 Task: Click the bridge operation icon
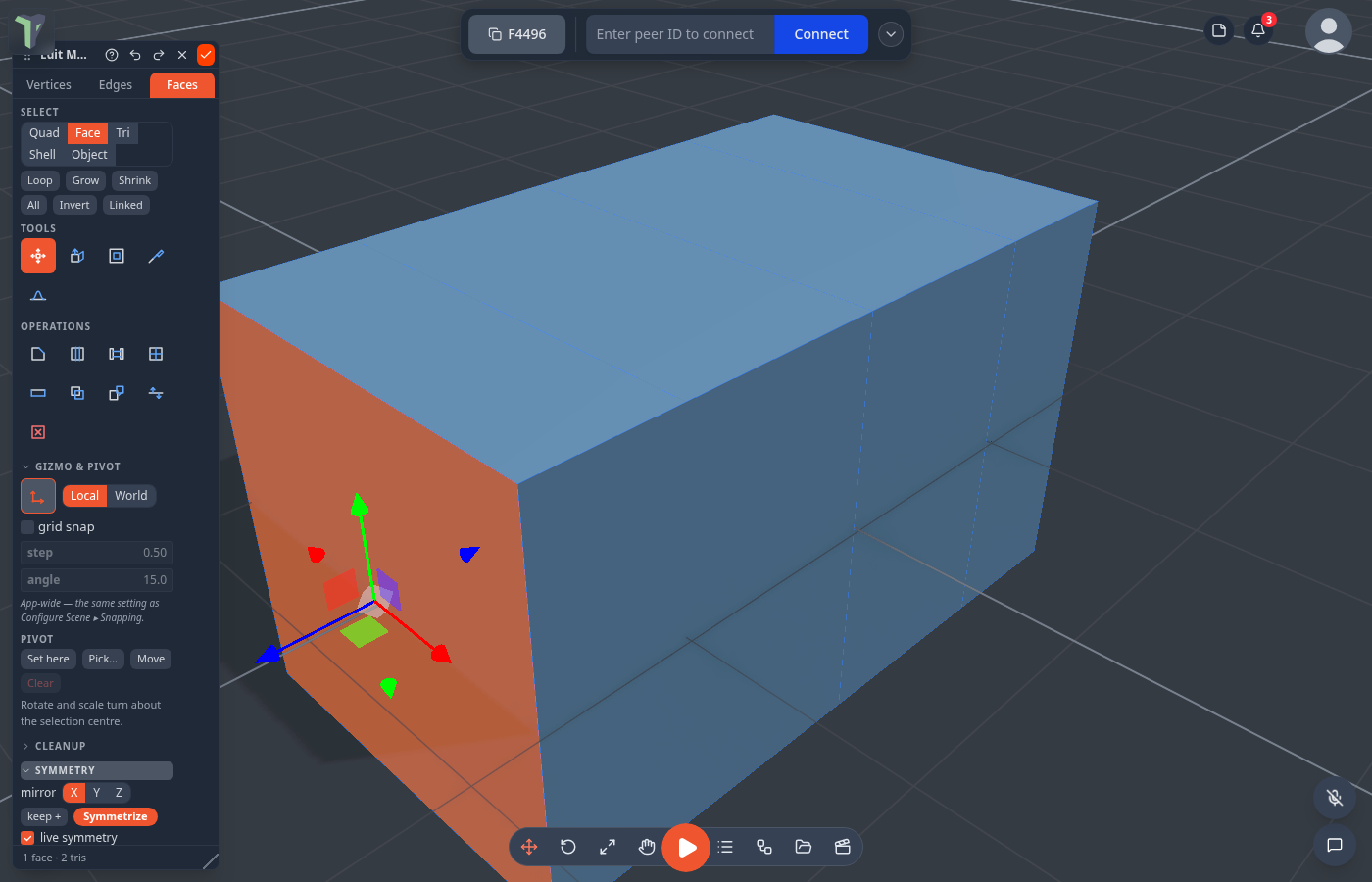tap(117, 354)
